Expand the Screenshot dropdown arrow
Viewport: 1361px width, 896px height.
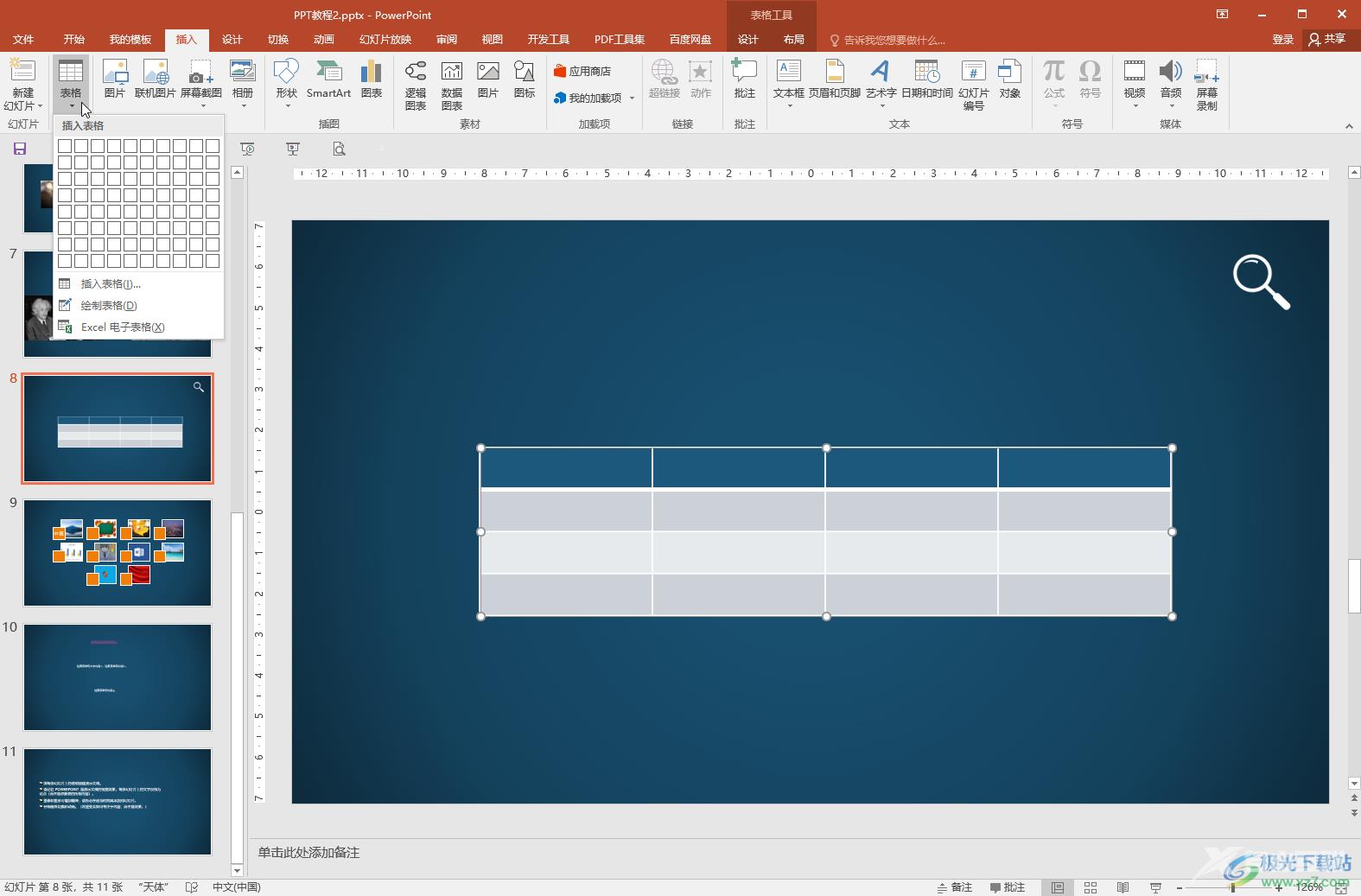(x=202, y=106)
